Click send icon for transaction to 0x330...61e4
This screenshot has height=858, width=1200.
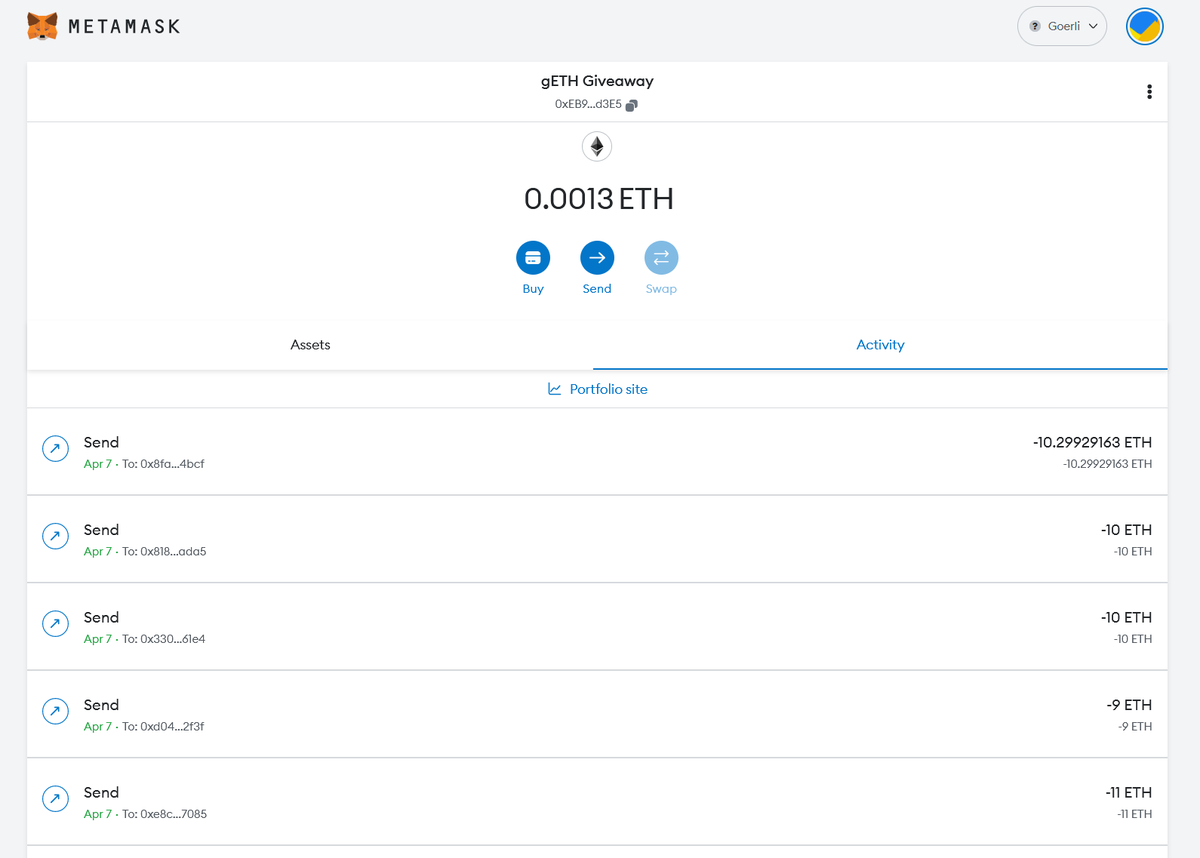55,624
